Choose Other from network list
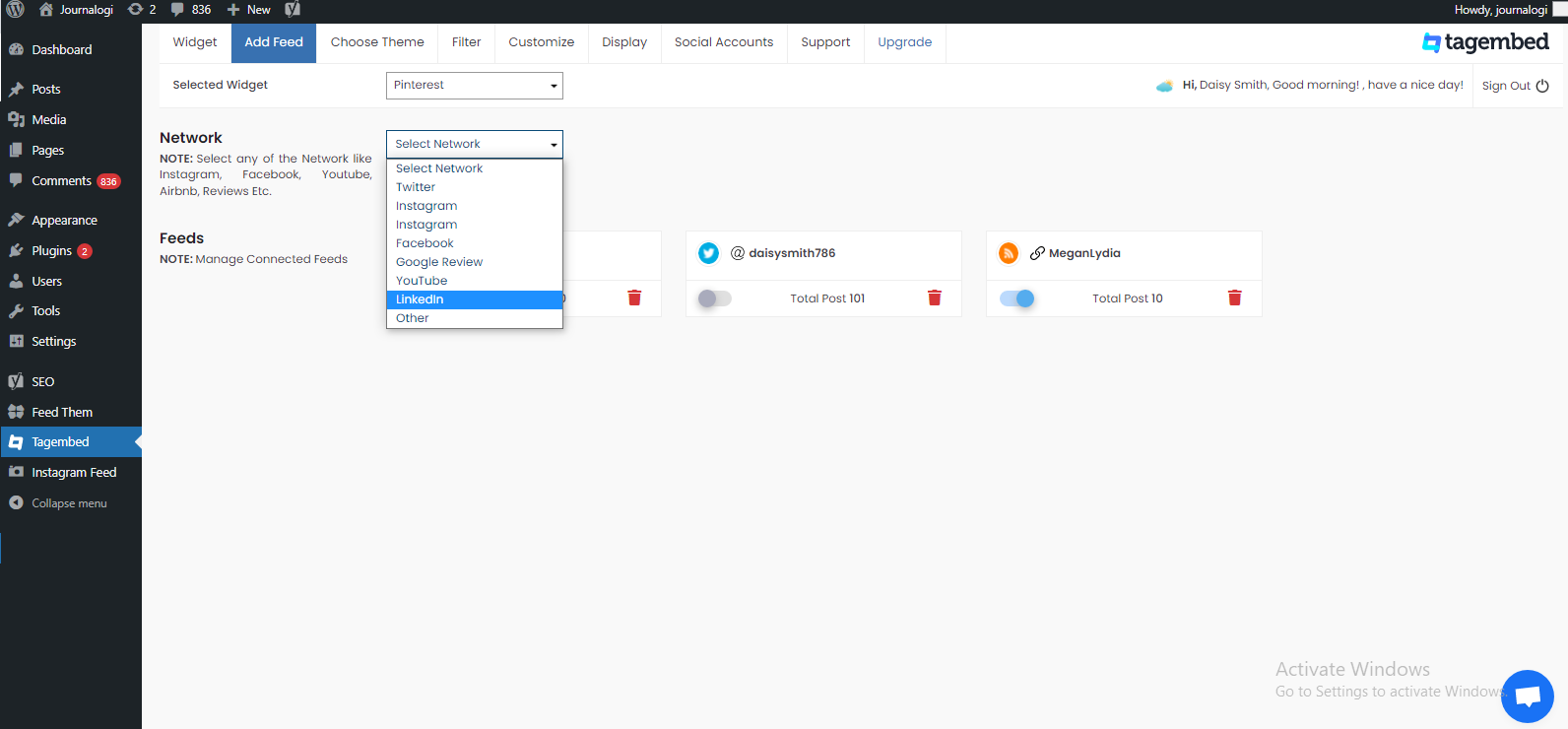 (475, 318)
